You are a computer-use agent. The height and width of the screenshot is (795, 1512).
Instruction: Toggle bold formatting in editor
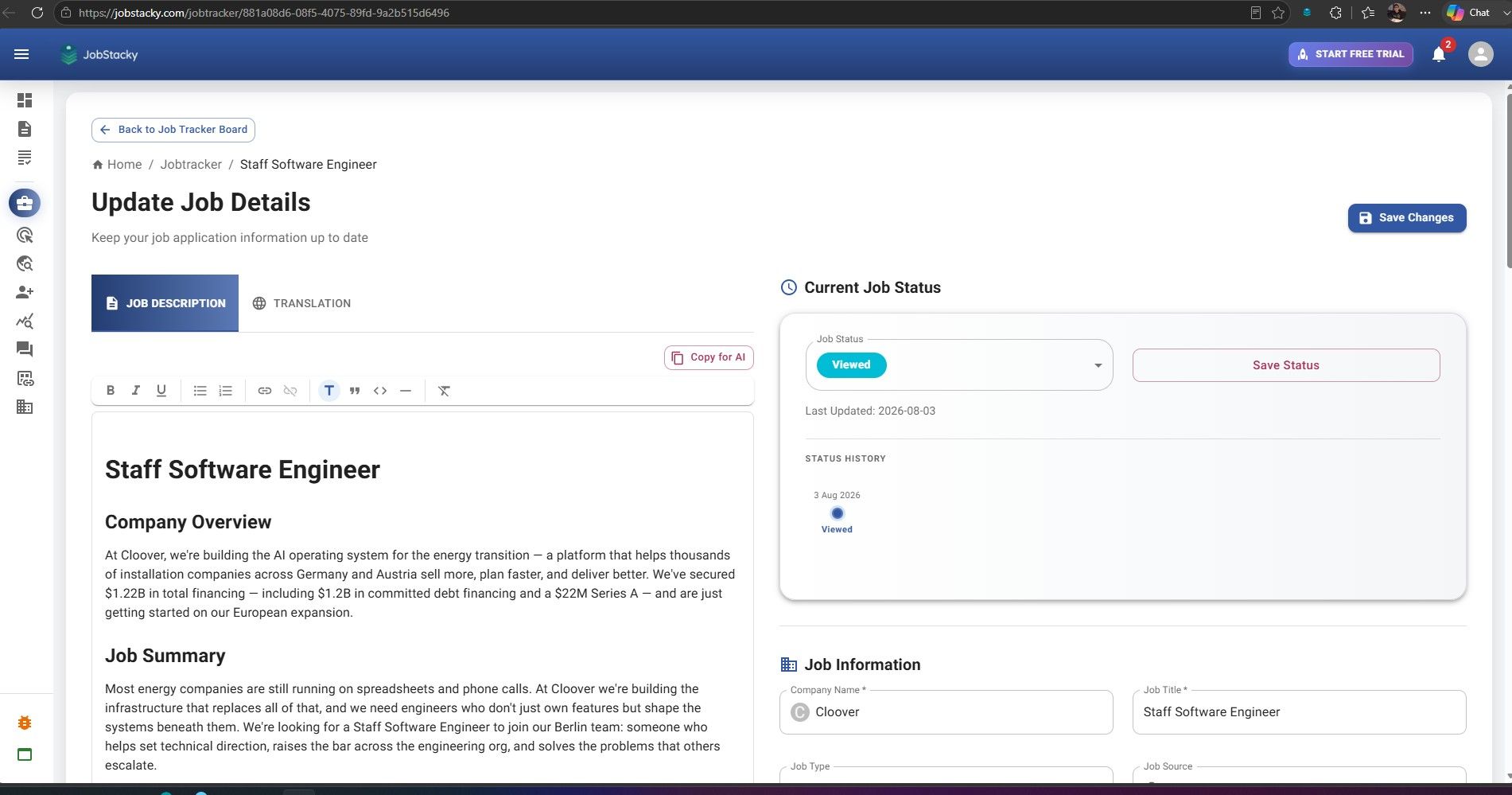click(111, 391)
